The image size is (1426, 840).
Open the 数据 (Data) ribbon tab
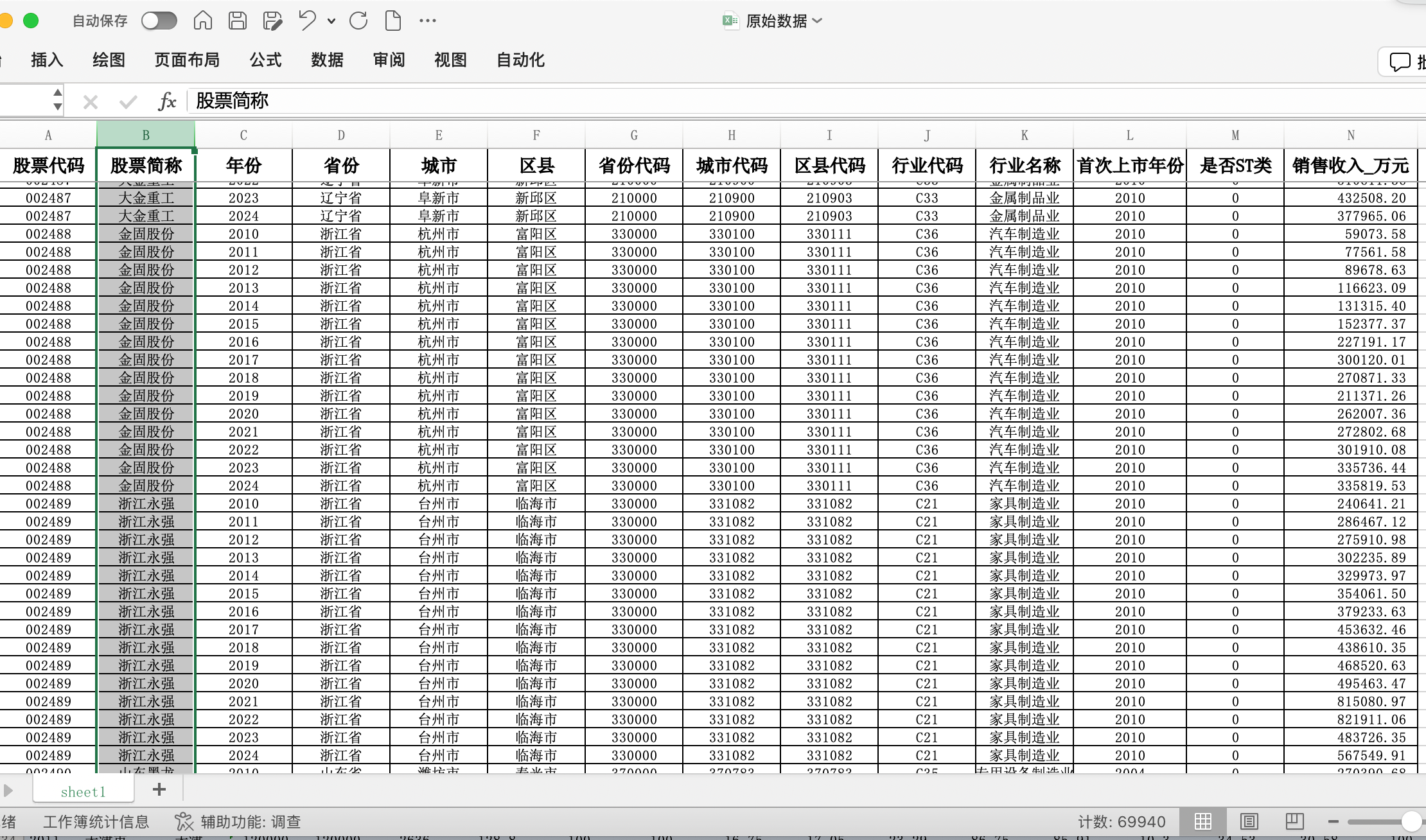click(x=327, y=60)
